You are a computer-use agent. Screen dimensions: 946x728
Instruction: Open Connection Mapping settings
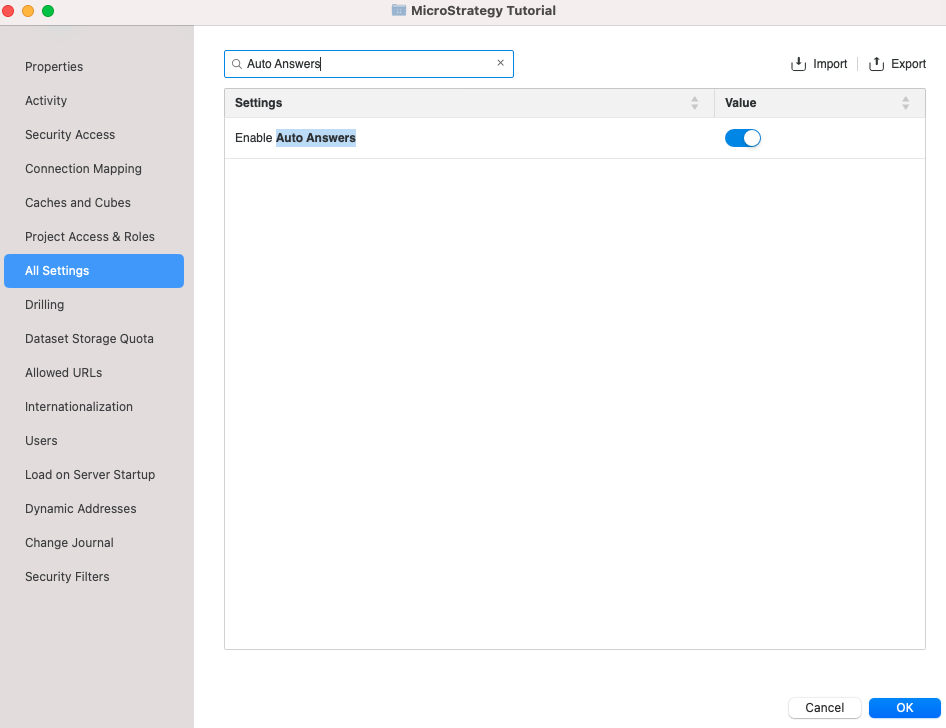tap(83, 169)
